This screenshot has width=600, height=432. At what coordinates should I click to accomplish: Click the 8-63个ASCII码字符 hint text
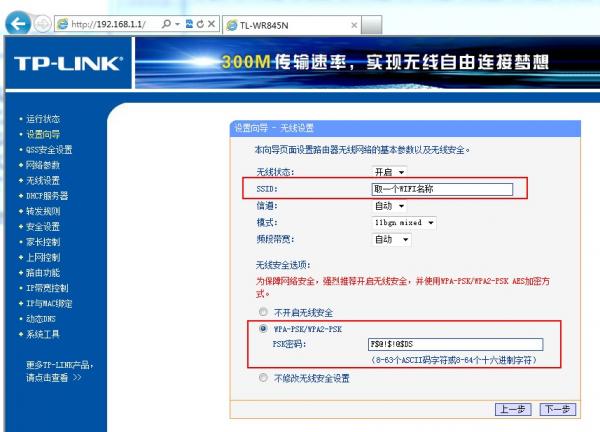tap(454, 360)
